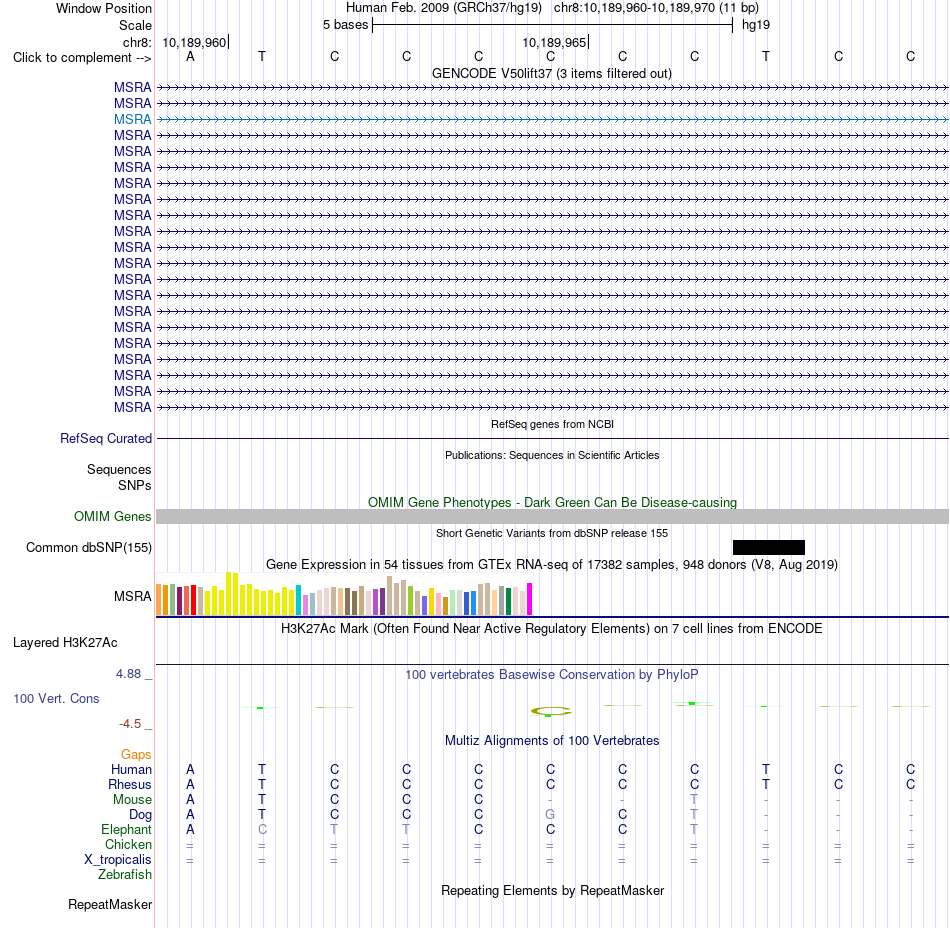Select the Elephant alignment row label

126,829
